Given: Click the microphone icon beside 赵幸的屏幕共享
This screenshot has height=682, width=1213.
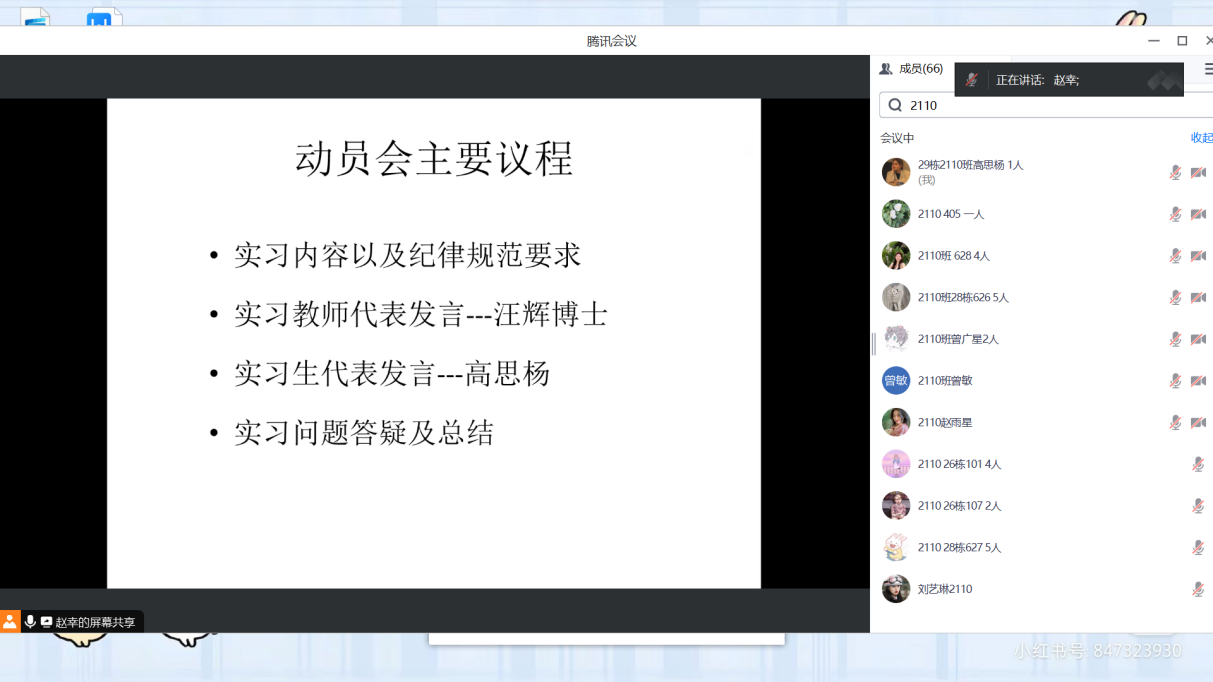Looking at the screenshot, I should (x=30, y=622).
